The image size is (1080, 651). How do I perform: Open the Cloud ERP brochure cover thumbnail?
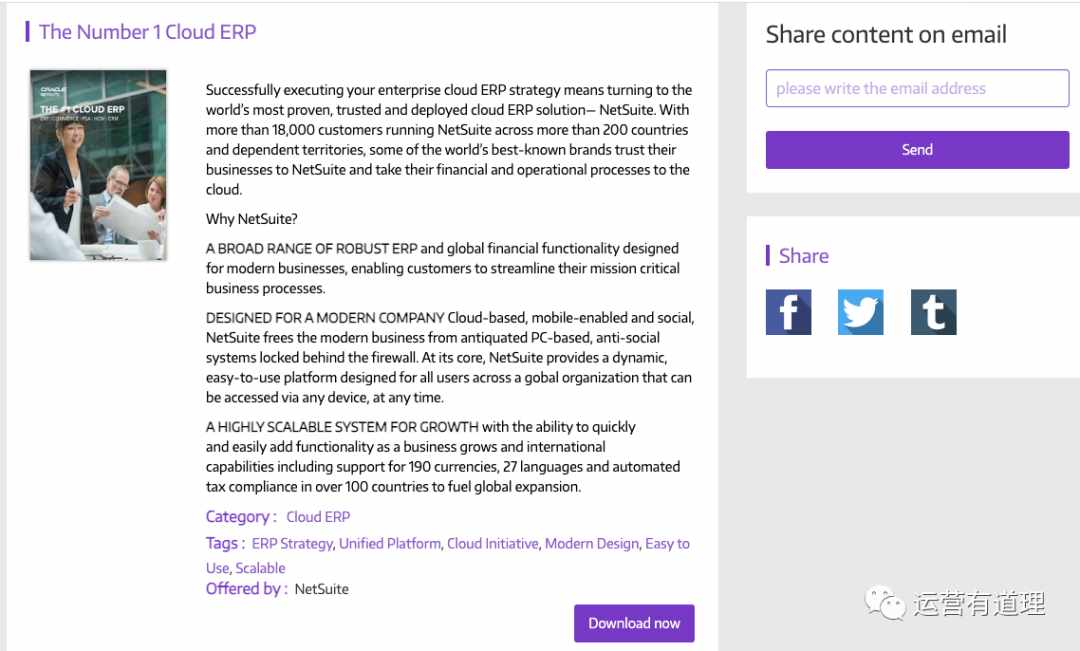coord(98,165)
